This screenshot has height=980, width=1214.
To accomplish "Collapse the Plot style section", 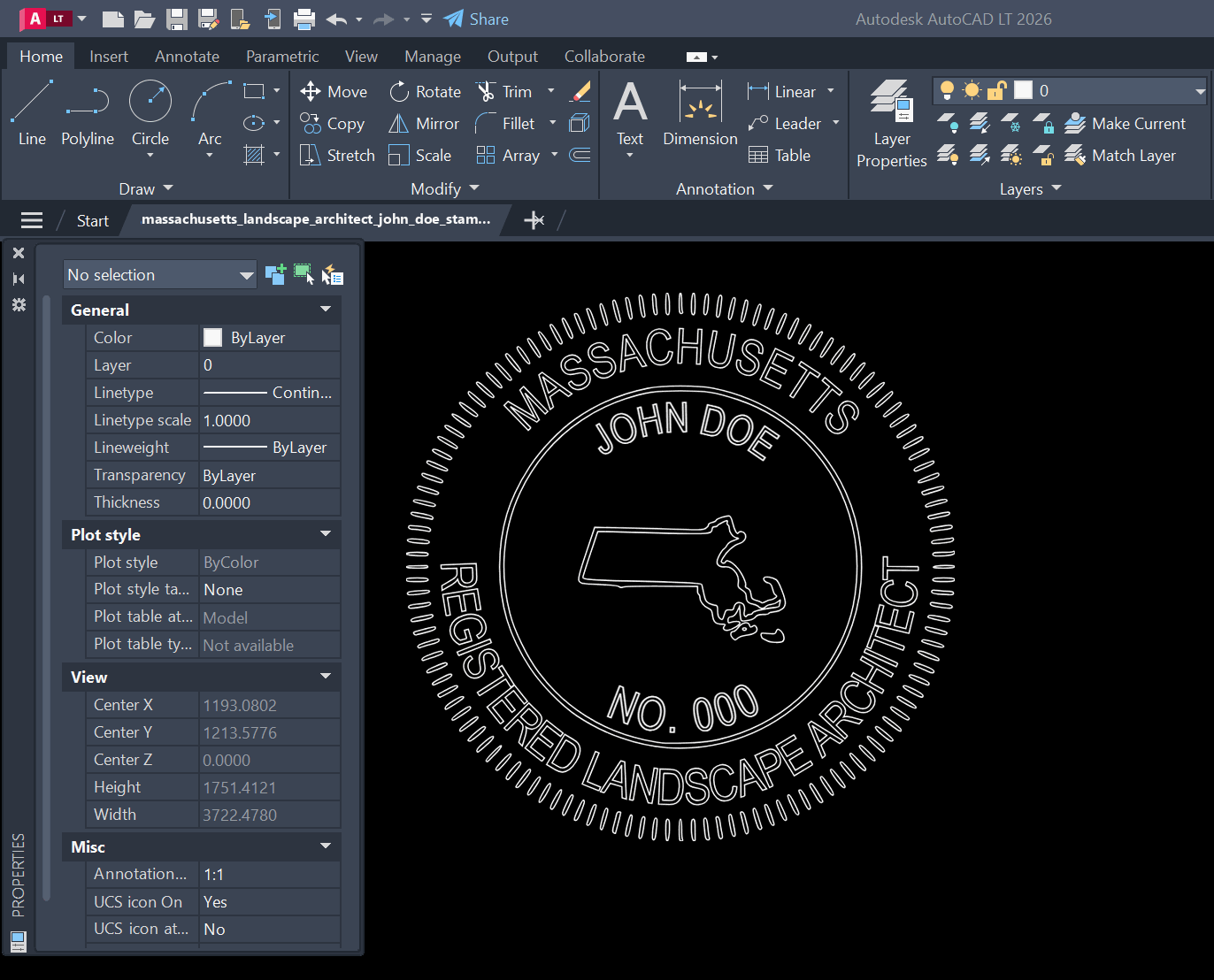I will (x=326, y=534).
